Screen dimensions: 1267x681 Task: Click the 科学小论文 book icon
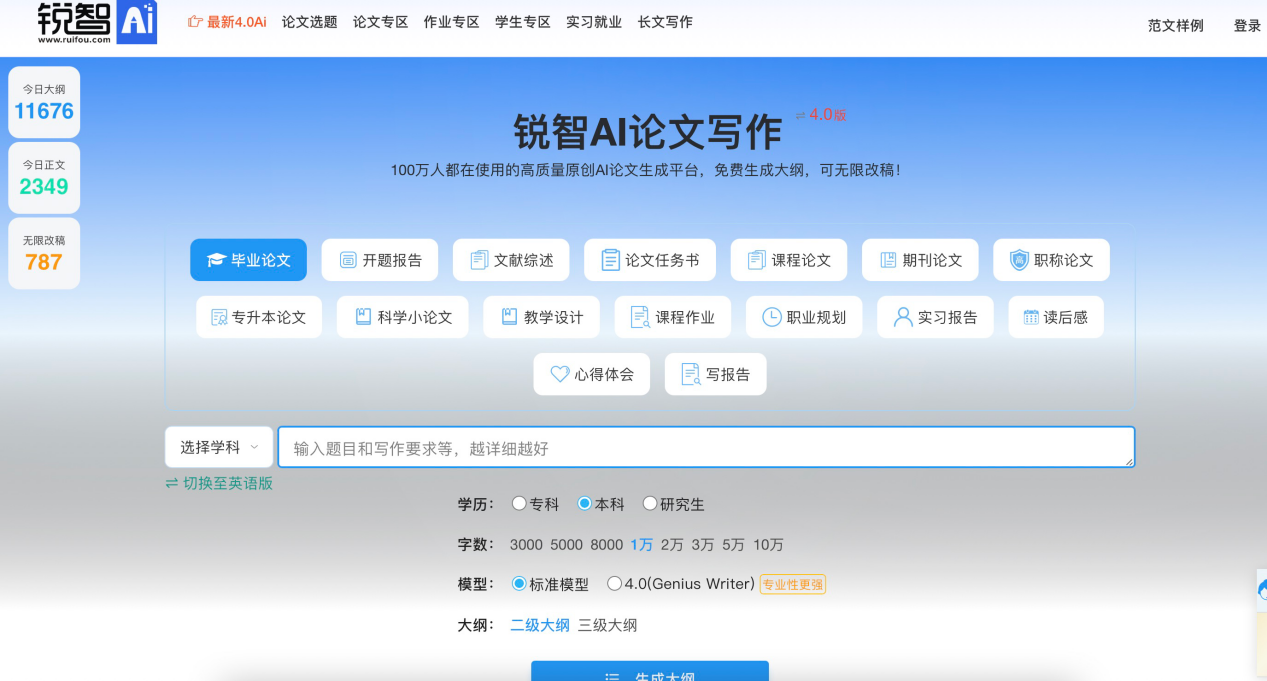pyautogui.click(x=363, y=317)
